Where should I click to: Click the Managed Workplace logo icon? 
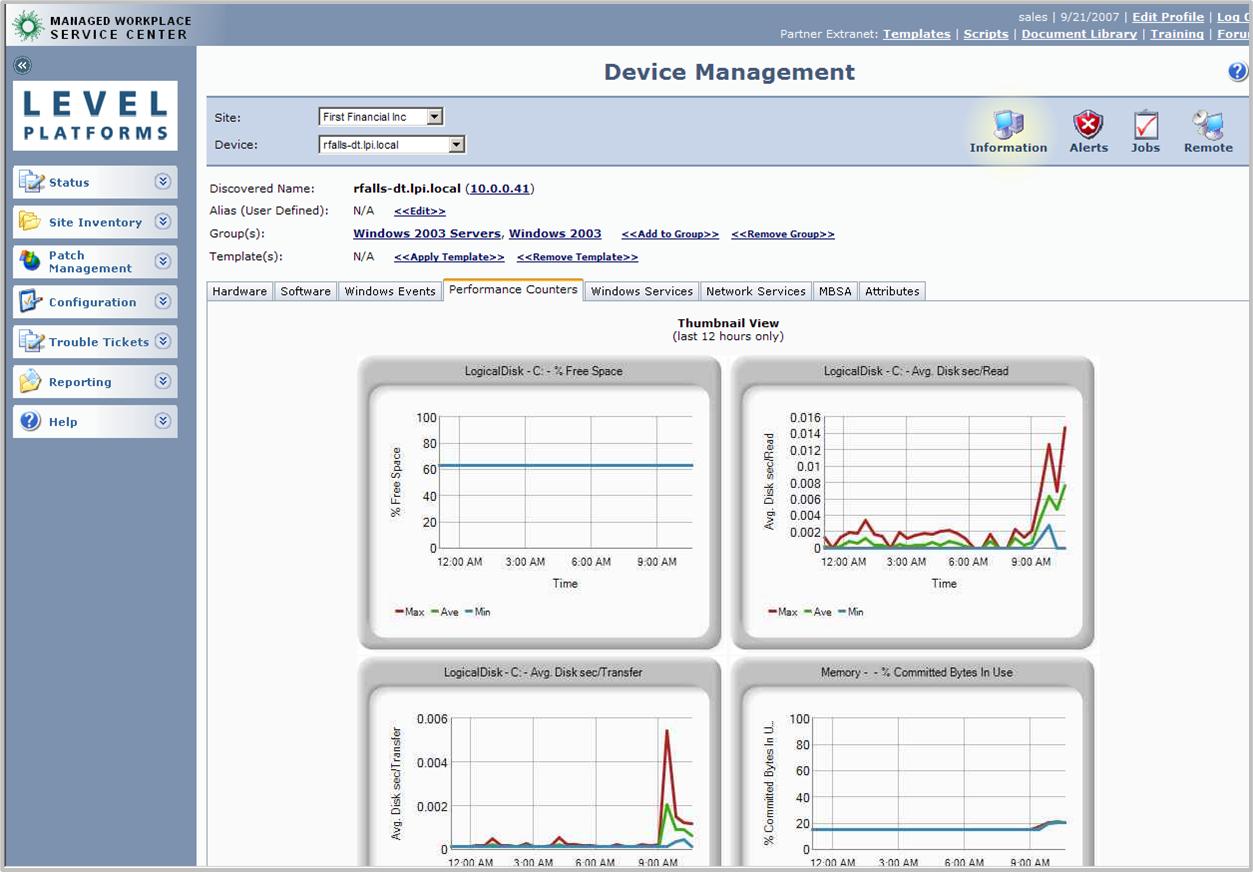pyautogui.click(x=27, y=26)
